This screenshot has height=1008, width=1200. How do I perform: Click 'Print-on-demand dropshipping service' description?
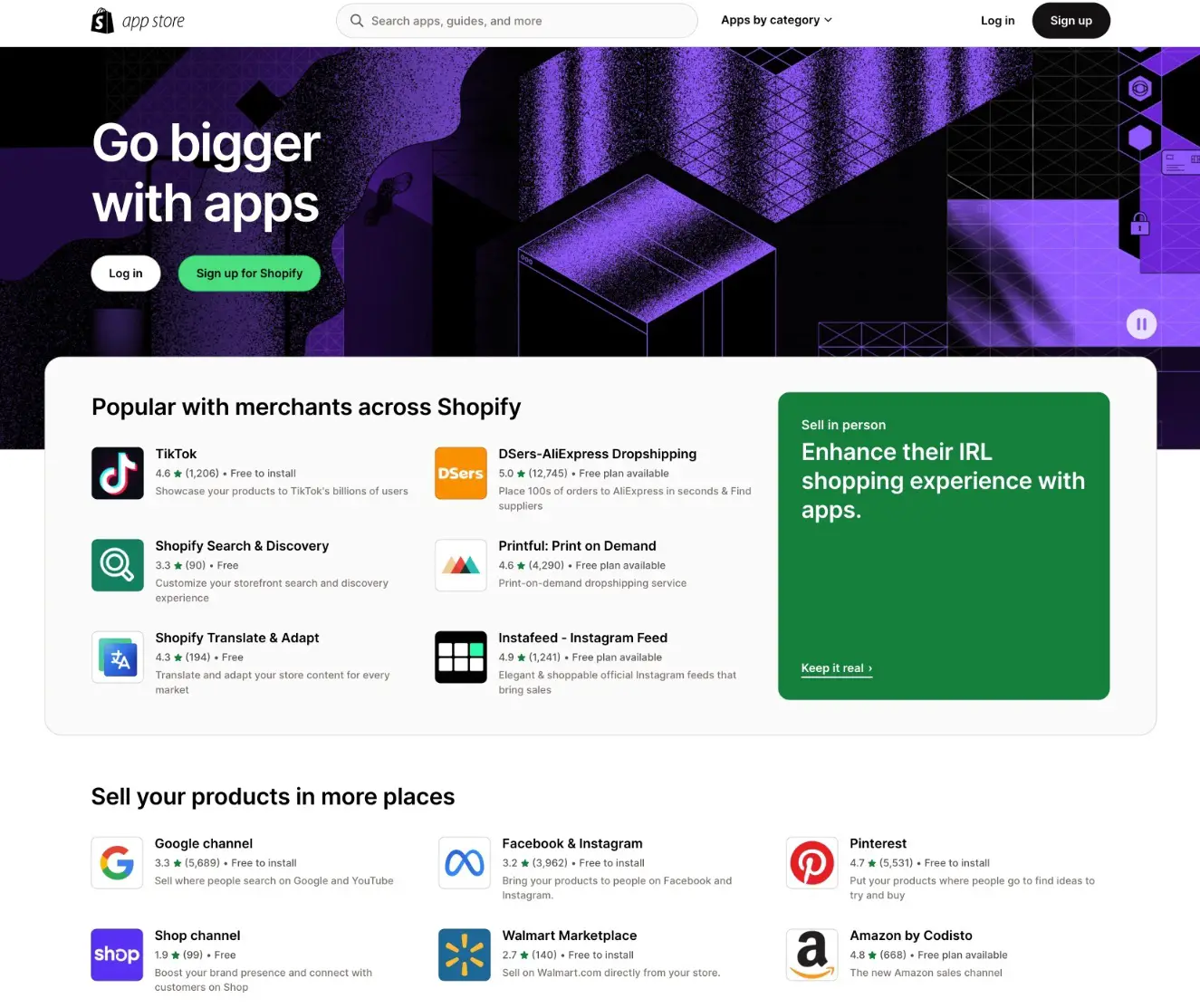click(x=592, y=583)
